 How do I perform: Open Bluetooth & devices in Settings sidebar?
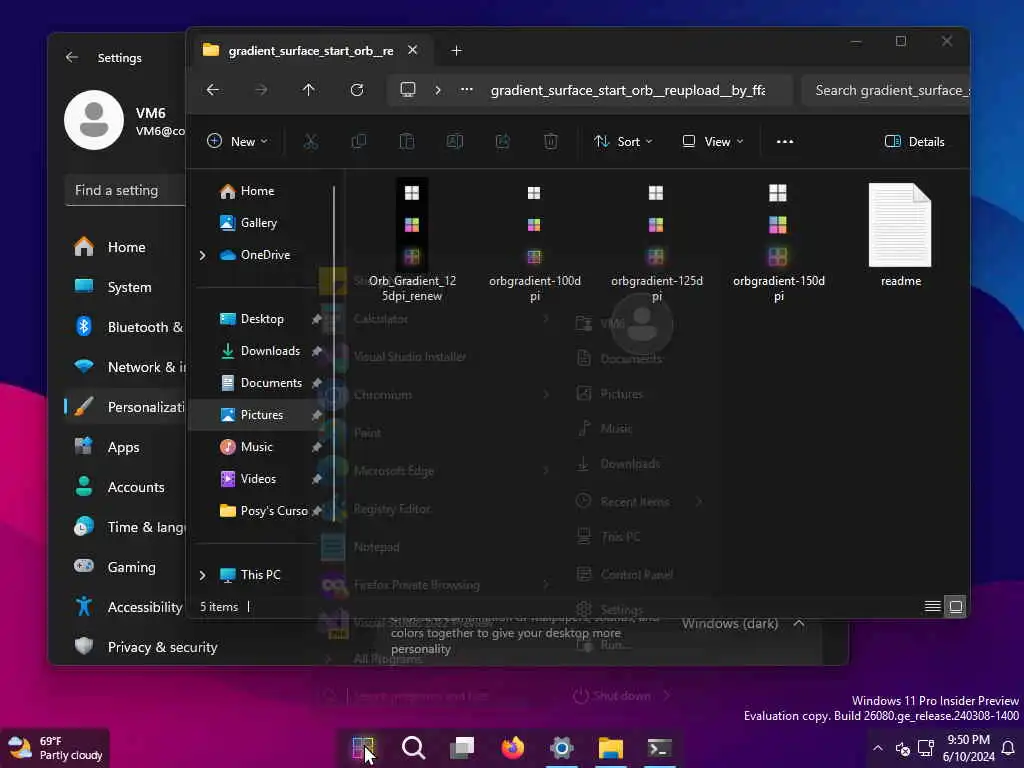[x=125, y=327]
